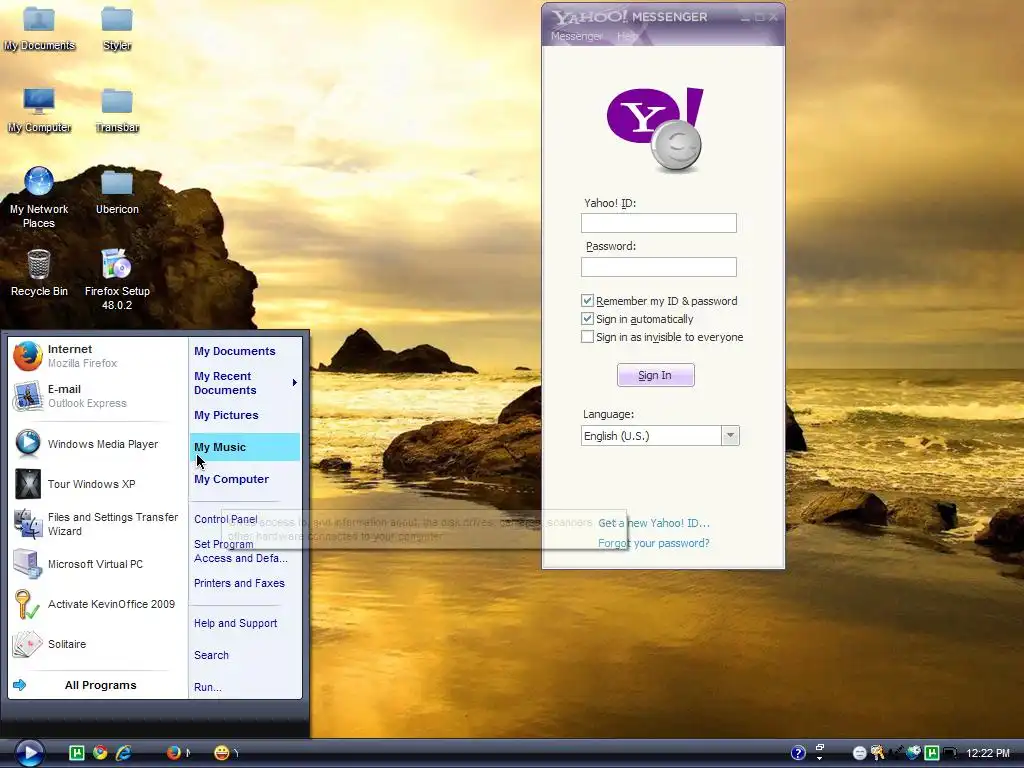Open My Network Places desktop icon
1024x768 pixels.
click(39, 197)
